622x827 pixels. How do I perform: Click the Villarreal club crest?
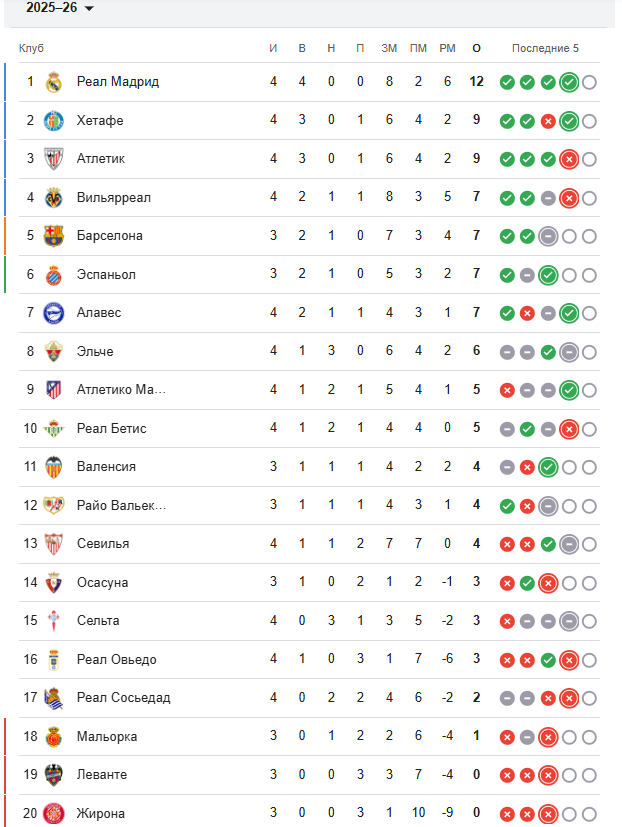[54, 197]
